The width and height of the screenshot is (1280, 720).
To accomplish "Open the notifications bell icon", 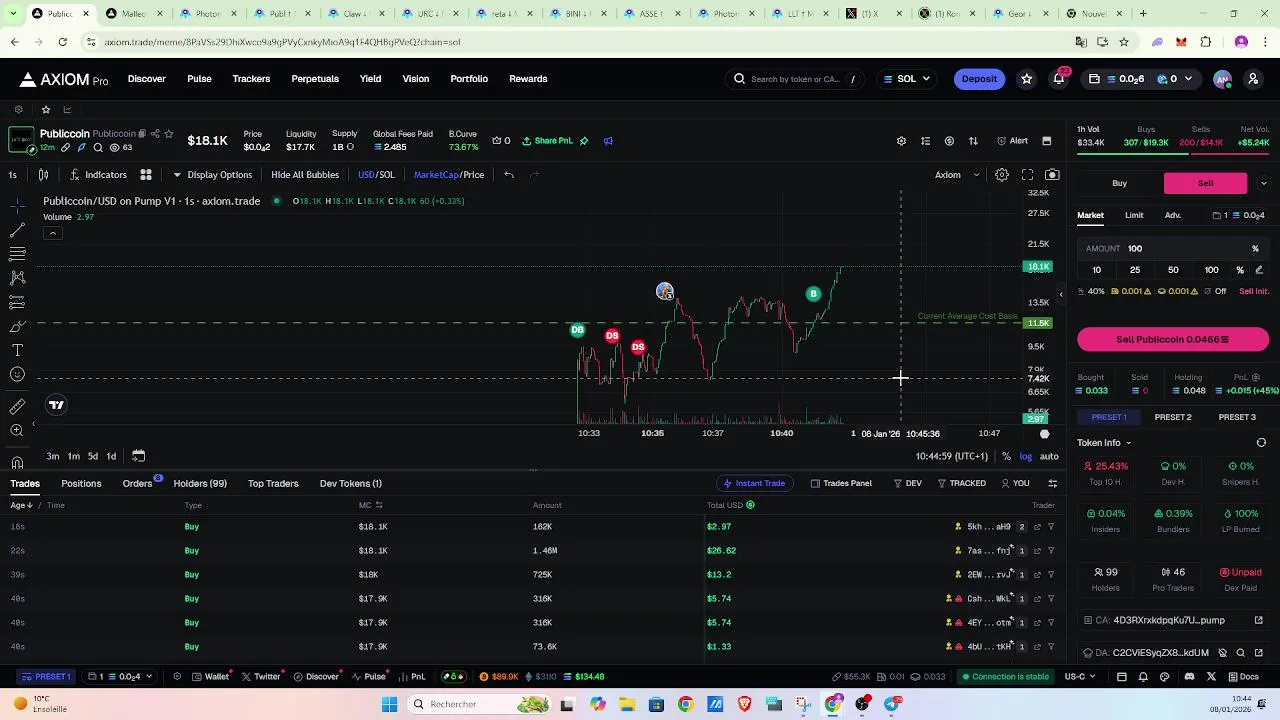I will tap(1059, 79).
